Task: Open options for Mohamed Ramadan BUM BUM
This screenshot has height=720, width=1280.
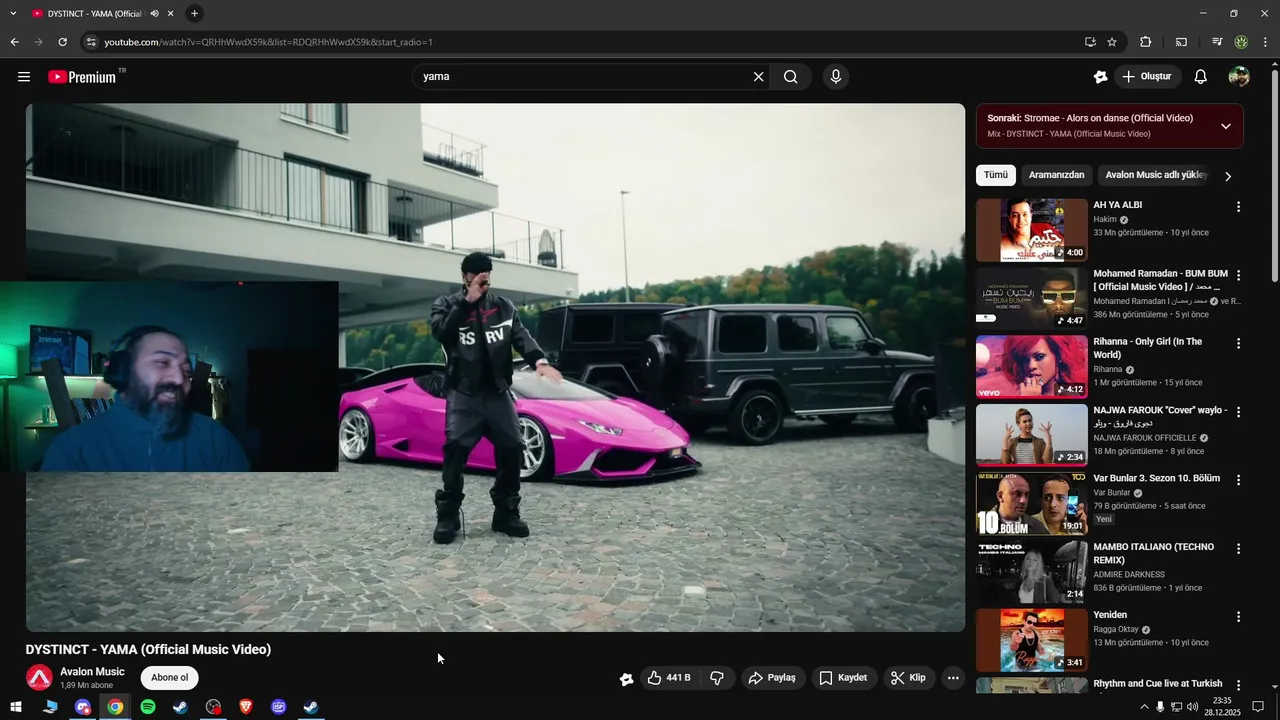Action: 1238,275
